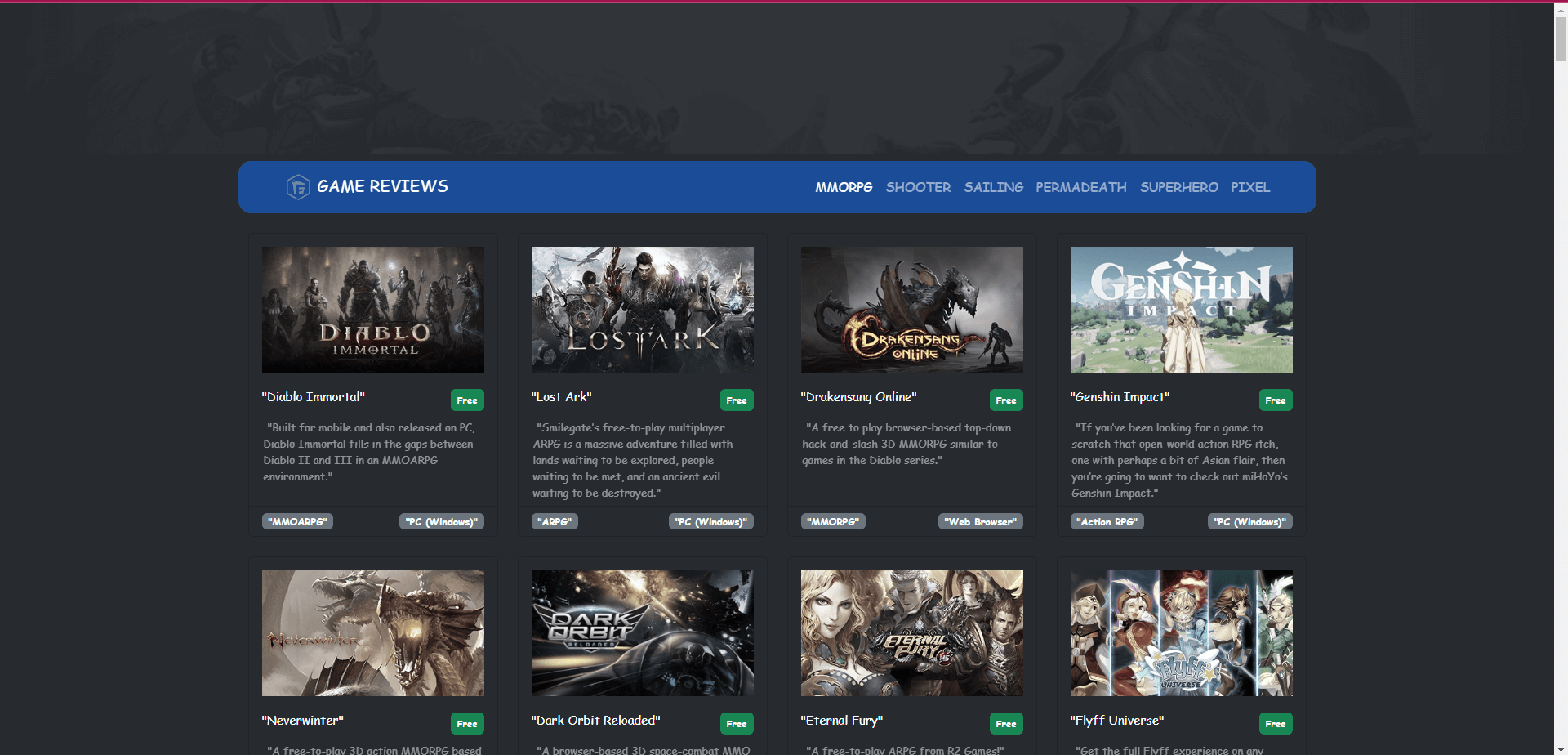1568x755 pixels.
Task: Open the "Dark Orbit Reloaded" title
Action: (x=596, y=721)
